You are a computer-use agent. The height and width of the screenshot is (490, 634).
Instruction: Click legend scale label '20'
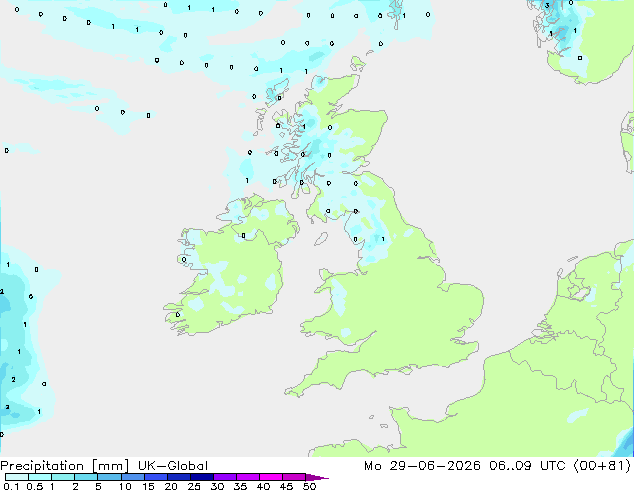[x=171, y=486]
